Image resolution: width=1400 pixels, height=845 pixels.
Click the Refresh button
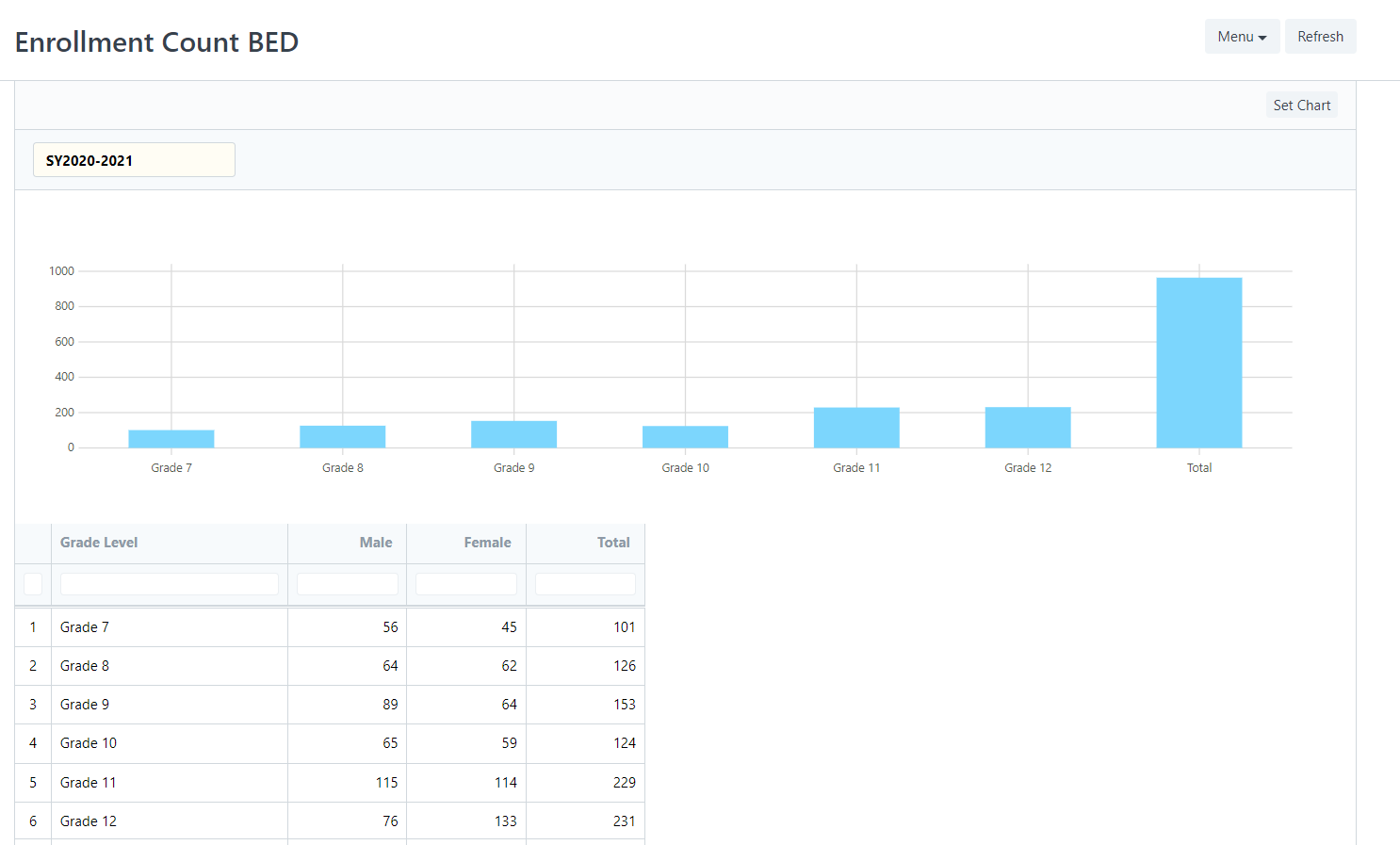[1320, 36]
